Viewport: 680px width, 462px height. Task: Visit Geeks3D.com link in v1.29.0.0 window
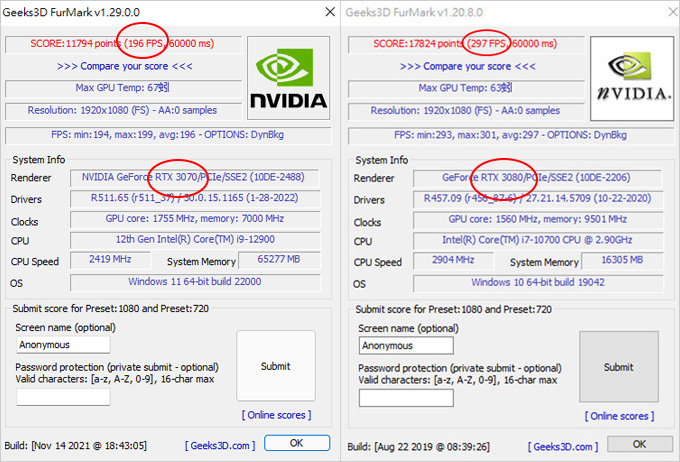pyautogui.click(x=220, y=446)
